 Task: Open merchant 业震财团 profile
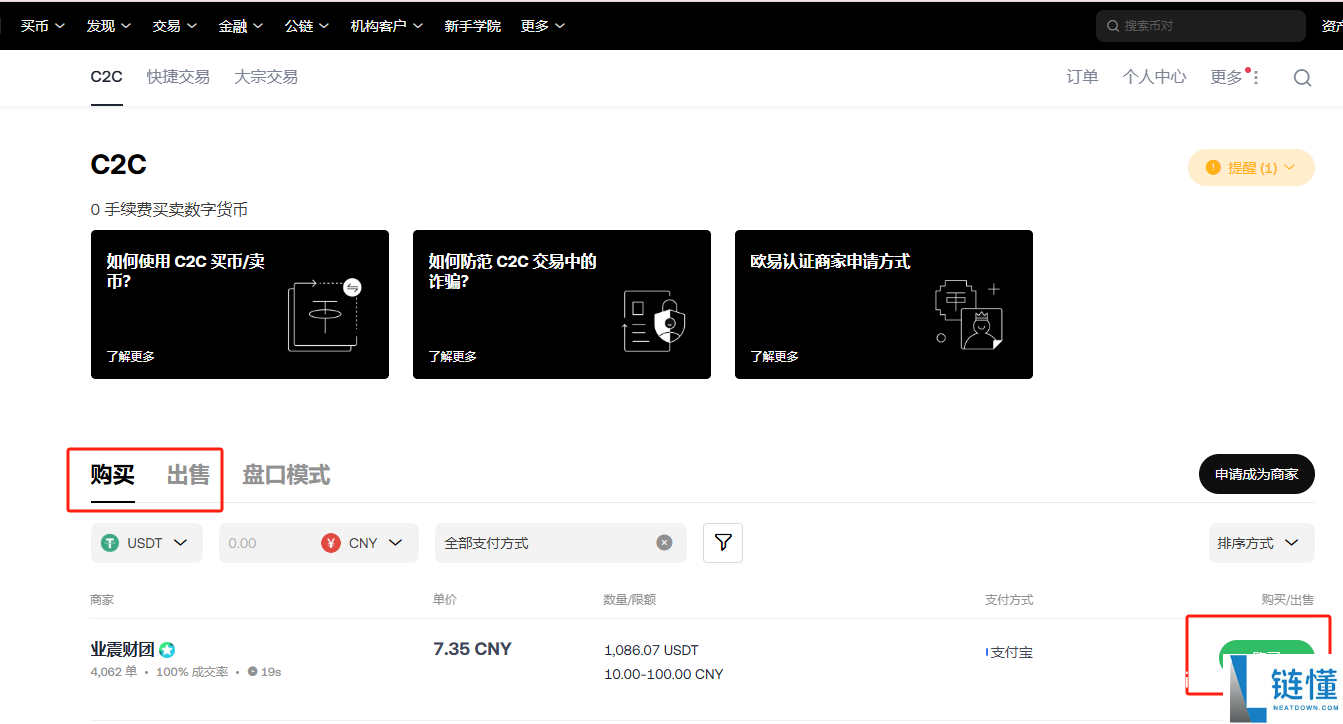click(122, 650)
